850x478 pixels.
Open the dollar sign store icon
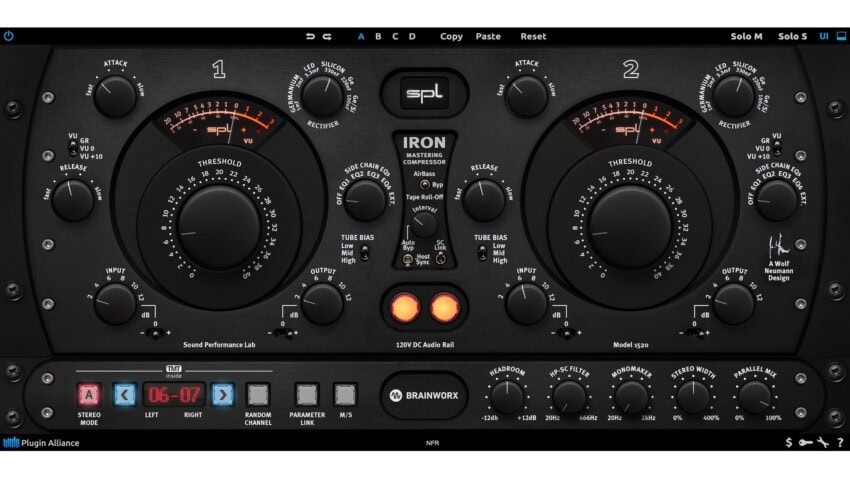(x=789, y=443)
